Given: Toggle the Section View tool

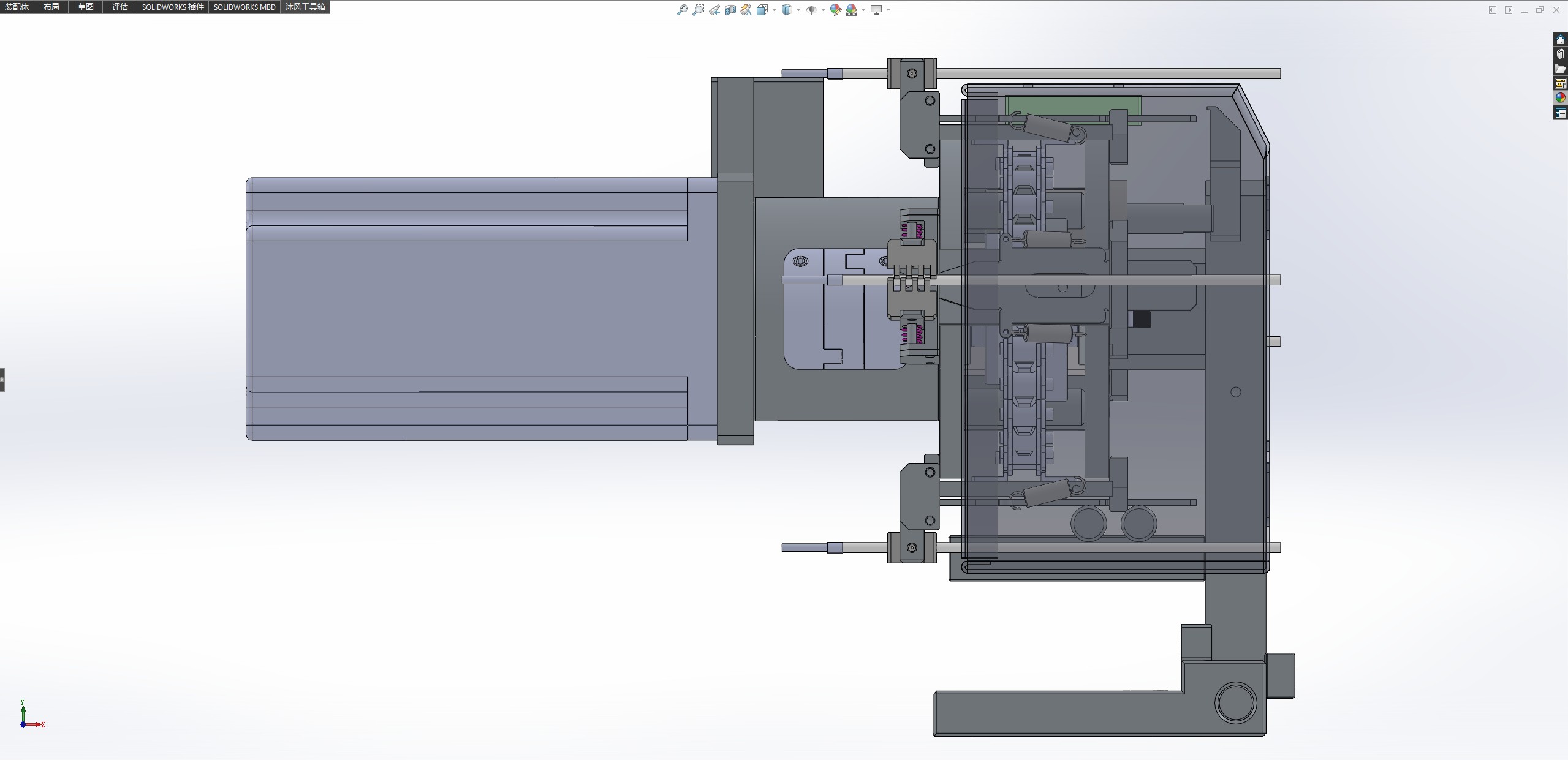Looking at the screenshot, I should (x=730, y=10).
